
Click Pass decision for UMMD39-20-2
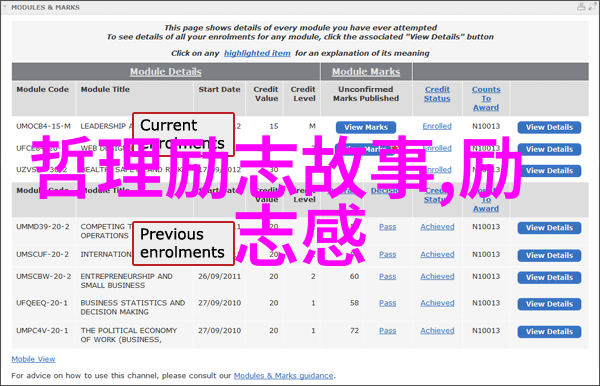point(388,227)
